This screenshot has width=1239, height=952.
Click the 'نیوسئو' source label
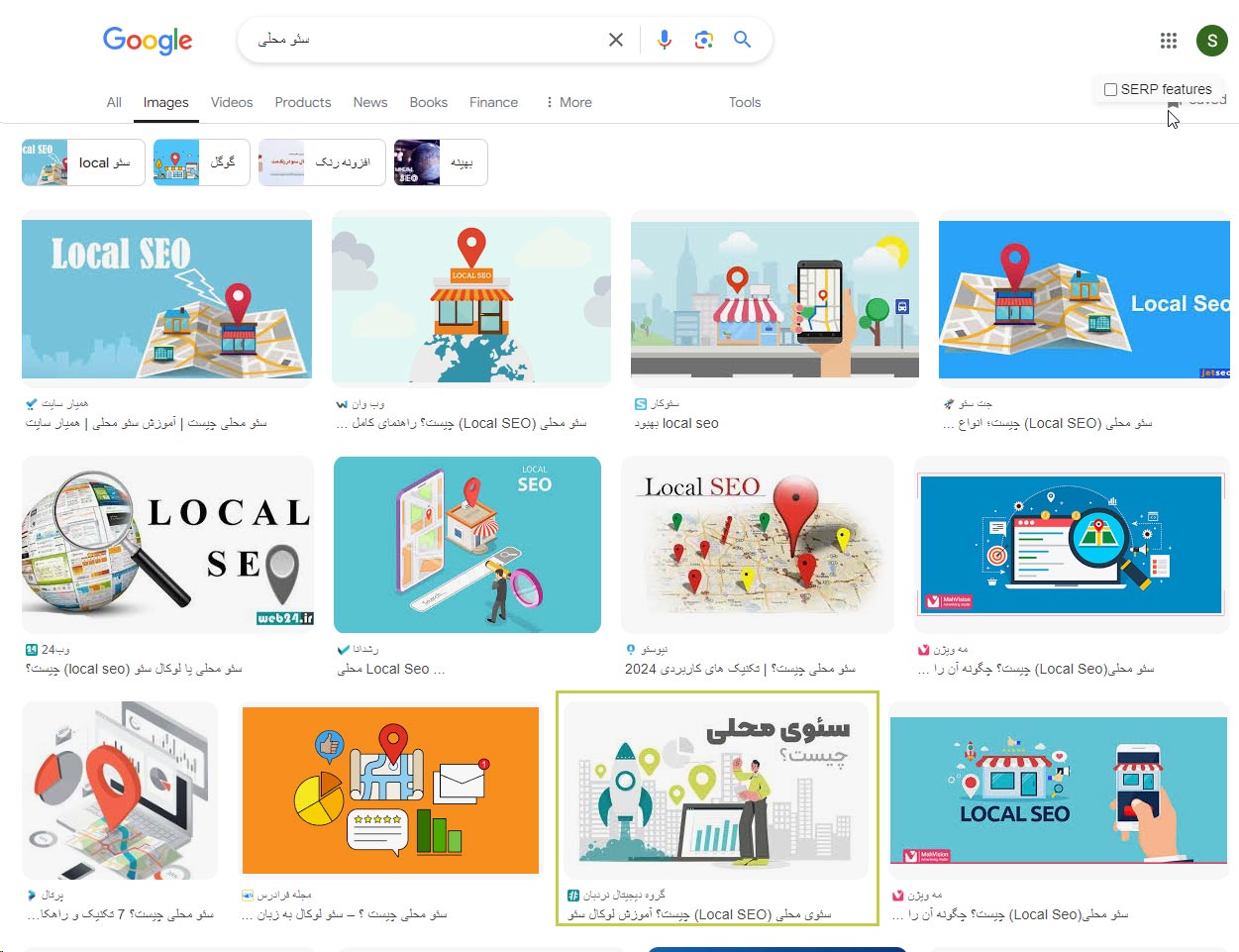coord(655,650)
